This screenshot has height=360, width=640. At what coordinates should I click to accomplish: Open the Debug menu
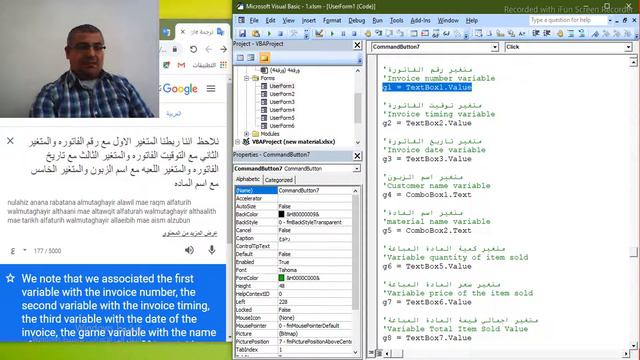356,20
